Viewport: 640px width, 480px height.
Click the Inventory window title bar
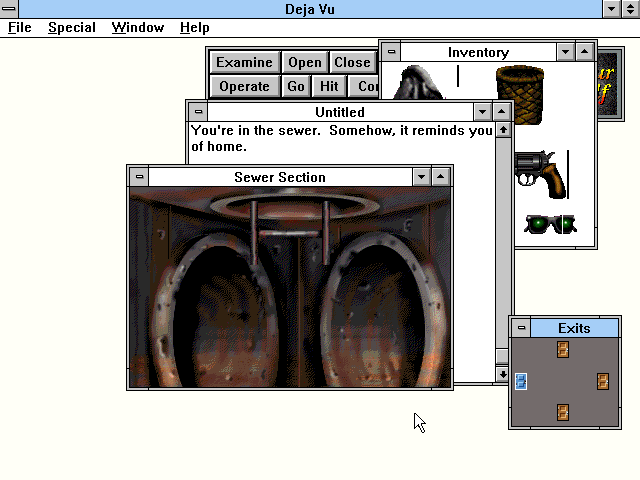tap(478, 52)
